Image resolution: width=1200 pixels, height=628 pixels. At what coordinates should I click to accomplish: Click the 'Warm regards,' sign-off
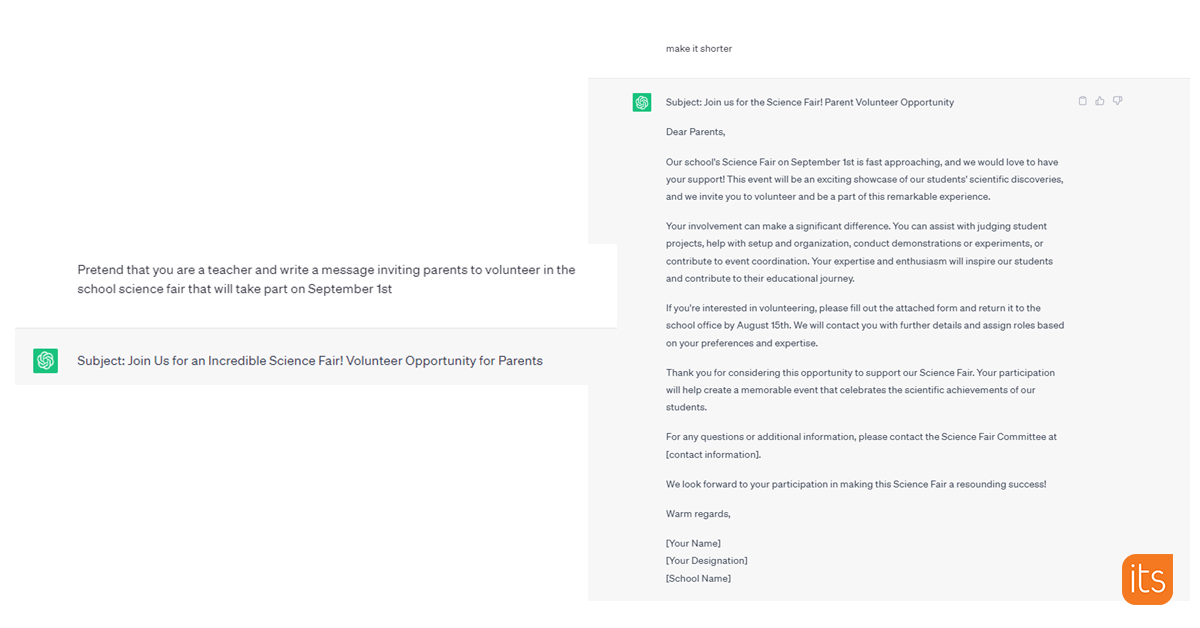pyautogui.click(x=698, y=514)
